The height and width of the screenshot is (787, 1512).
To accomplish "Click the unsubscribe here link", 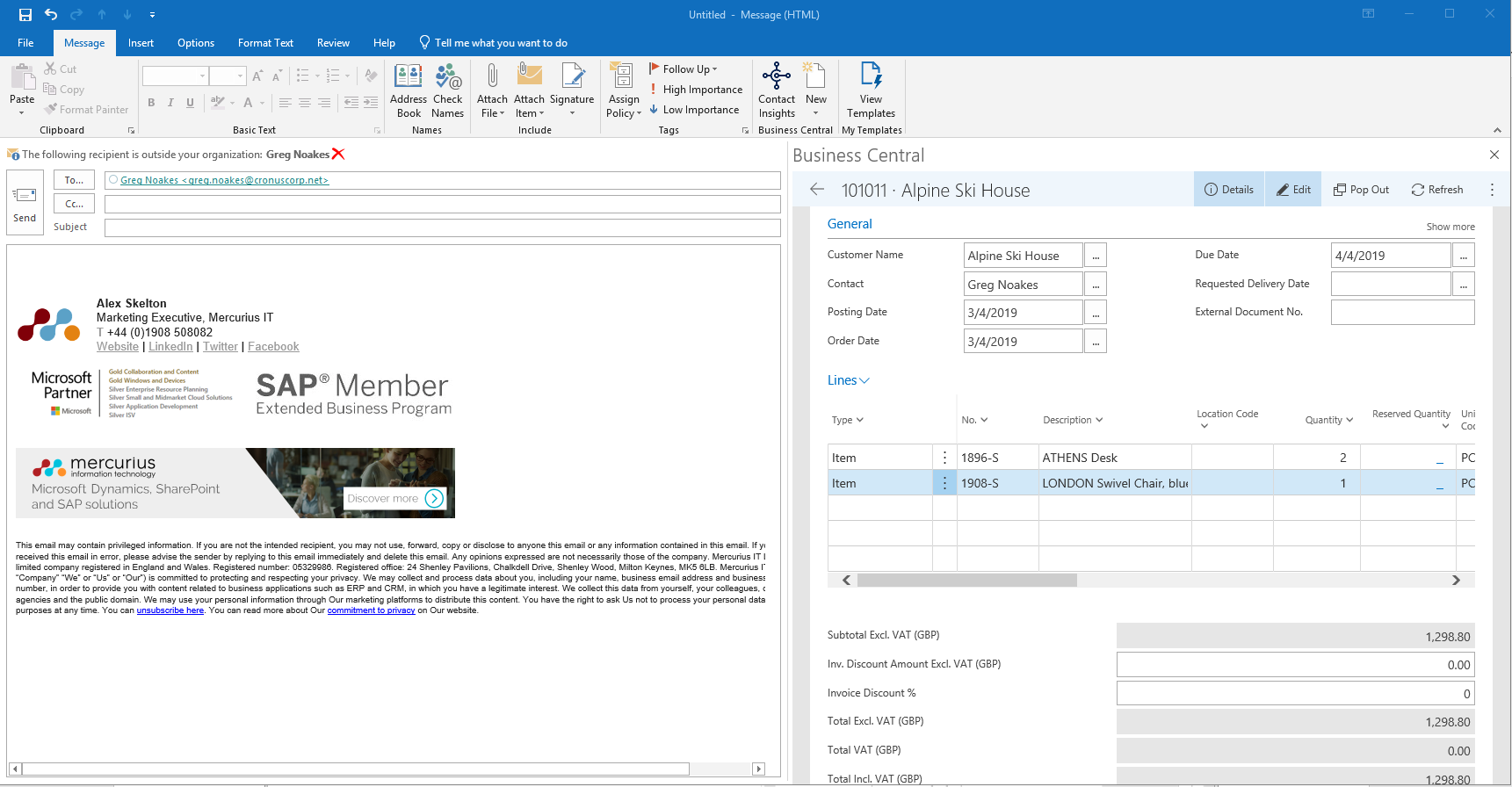I will click(x=170, y=610).
